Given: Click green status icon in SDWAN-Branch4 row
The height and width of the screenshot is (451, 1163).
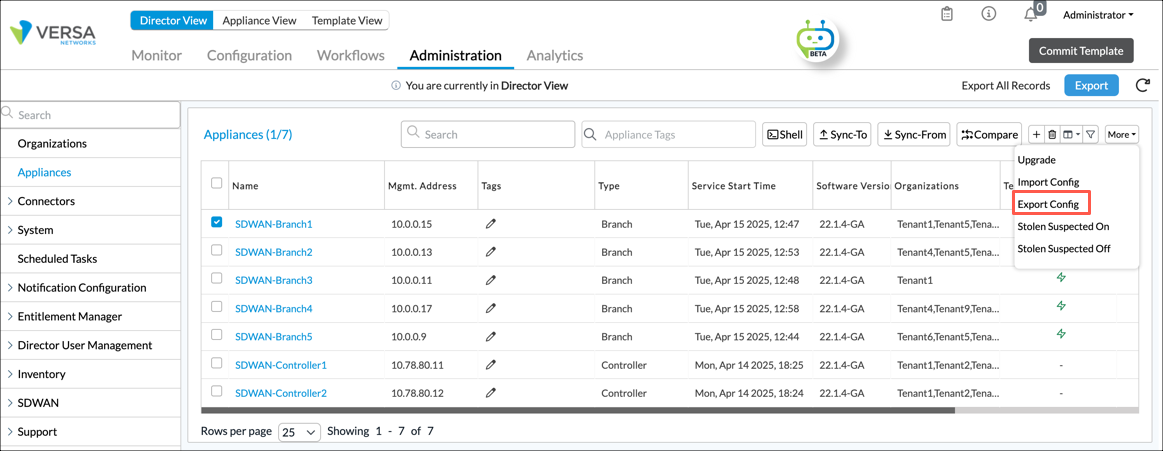Looking at the screenshot, I should [x=1061, y=306].
